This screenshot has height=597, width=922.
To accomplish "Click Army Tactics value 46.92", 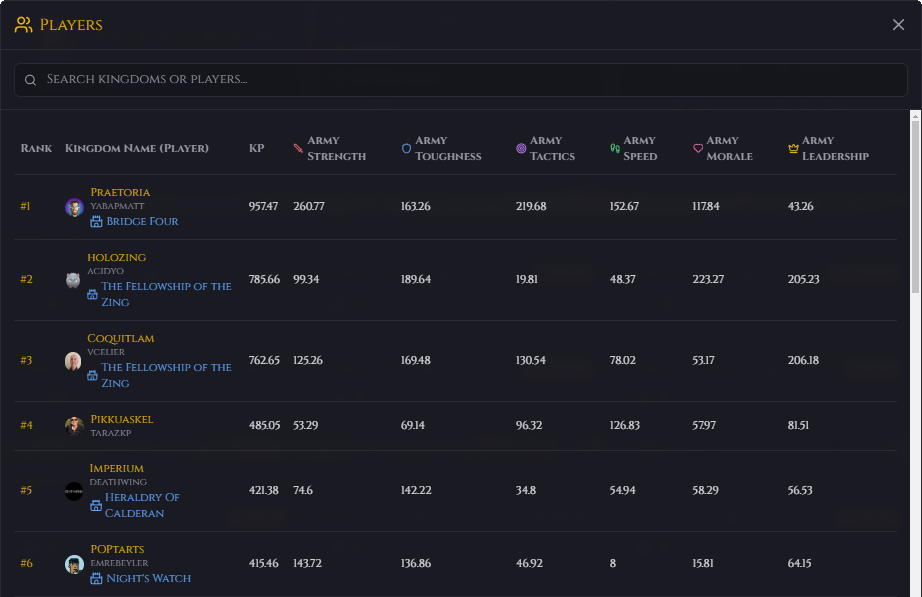I will (x=529, y=563).
